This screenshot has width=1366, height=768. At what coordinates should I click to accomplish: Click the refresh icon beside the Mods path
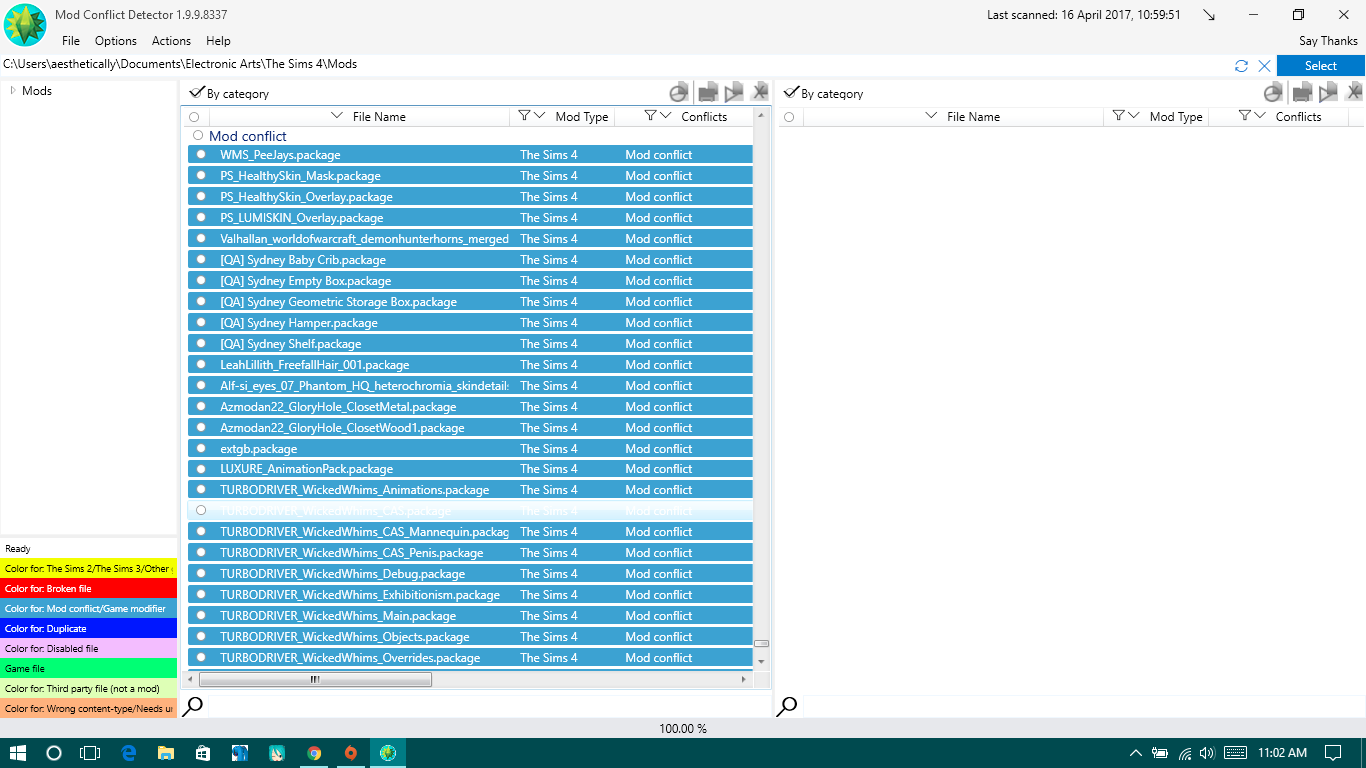click(1241, 66)
